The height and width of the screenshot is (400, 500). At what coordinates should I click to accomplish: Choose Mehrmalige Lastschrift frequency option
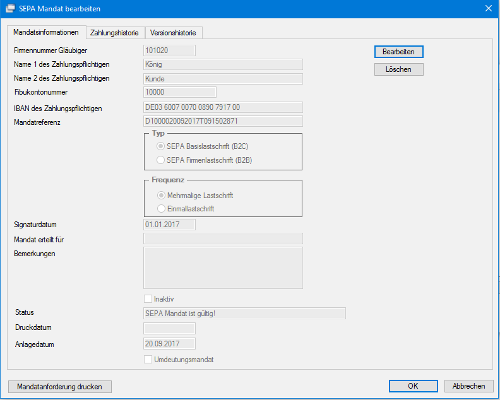pyautogui.click(x=161, y=195)
